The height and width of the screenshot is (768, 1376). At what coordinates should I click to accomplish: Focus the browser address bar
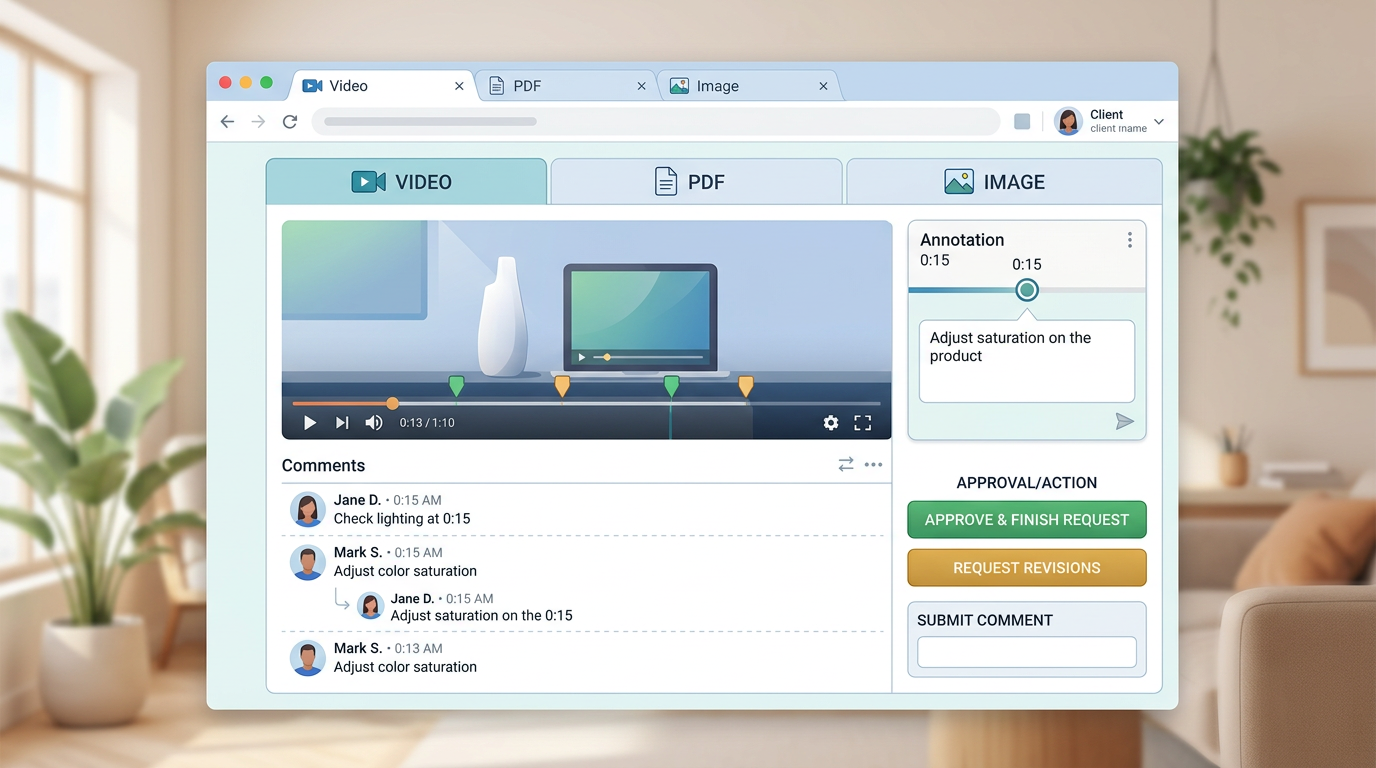coord(656,122)
